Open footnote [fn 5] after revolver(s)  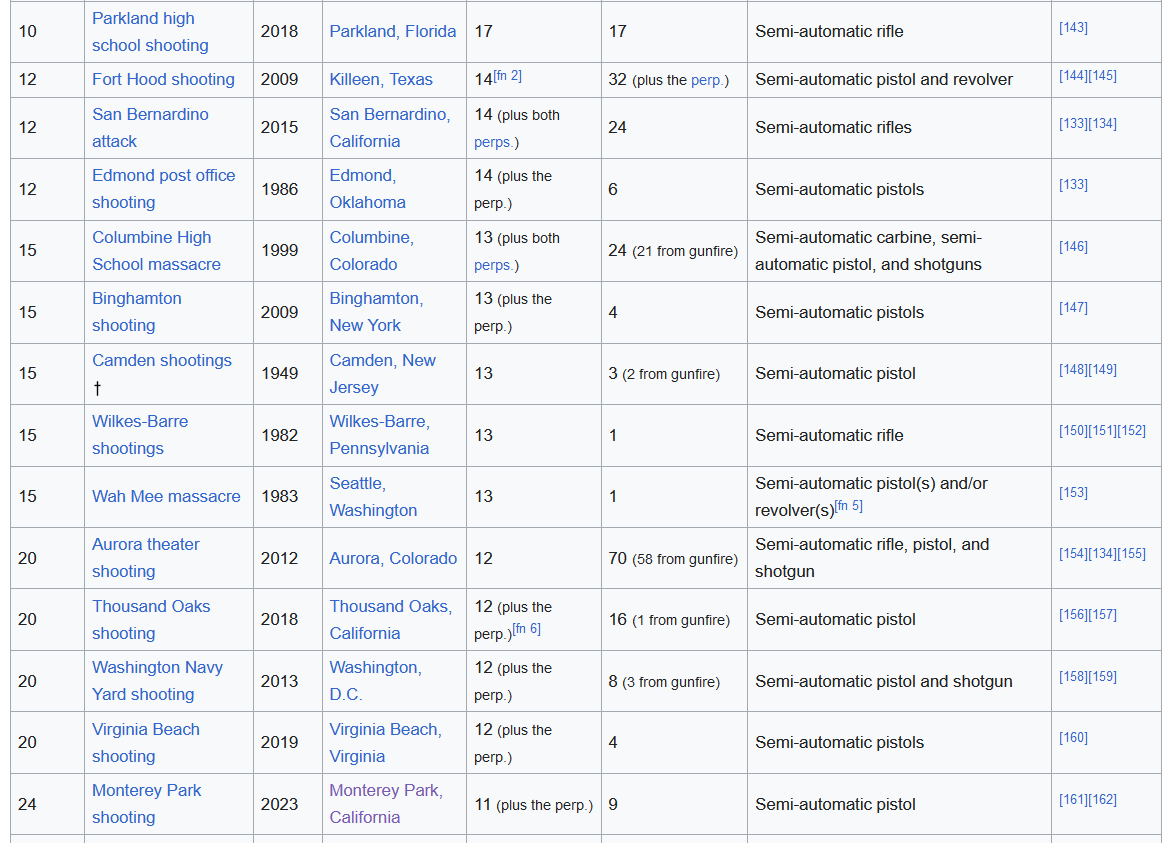848,506
